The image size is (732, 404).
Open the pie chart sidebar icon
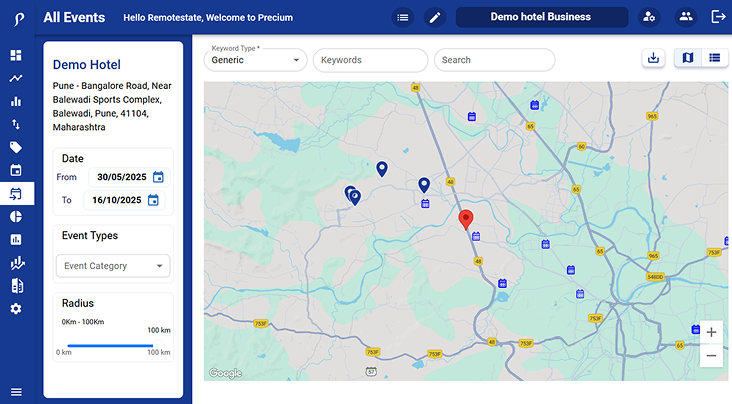16,217
